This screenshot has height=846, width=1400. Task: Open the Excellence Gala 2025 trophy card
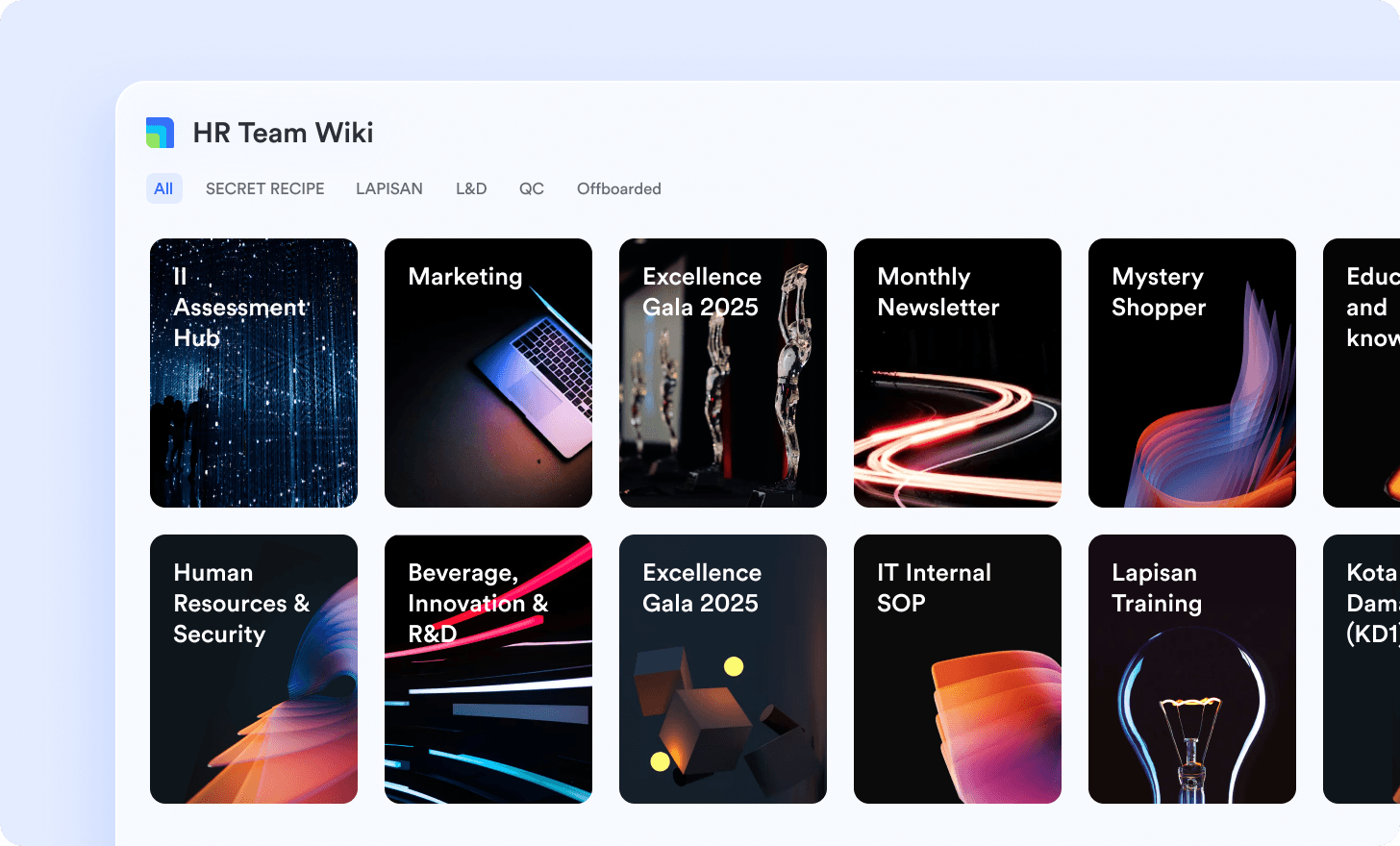[x=723, y=373]
